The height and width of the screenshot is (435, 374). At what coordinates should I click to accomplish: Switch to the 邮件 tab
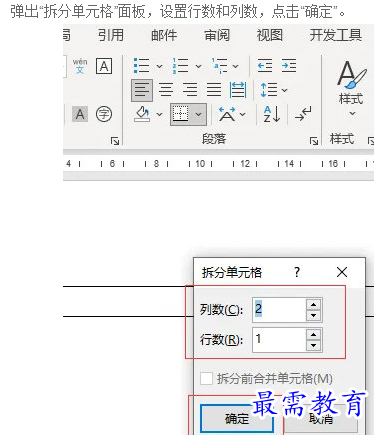[164, 35]
